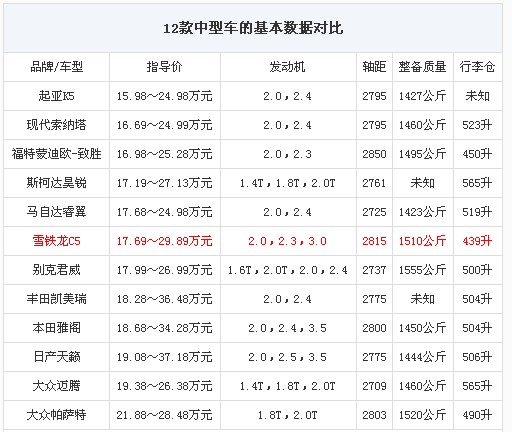
Task: Click the 斯柯达昊锐 cell
Action: pyautogui.click(x=57, y=183)
